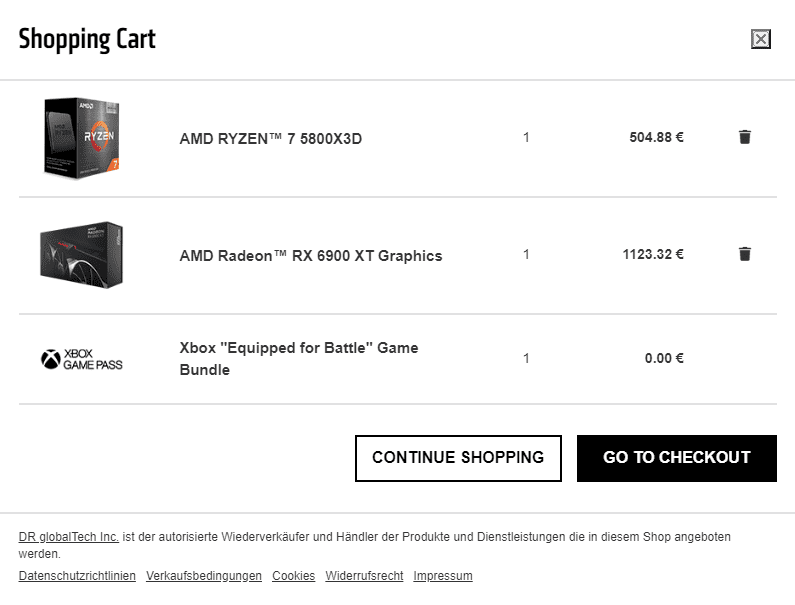Remove Radeon RX 6900 XT via trash icon
Screen dimensions: 795x605
click(x=744, y=254)
